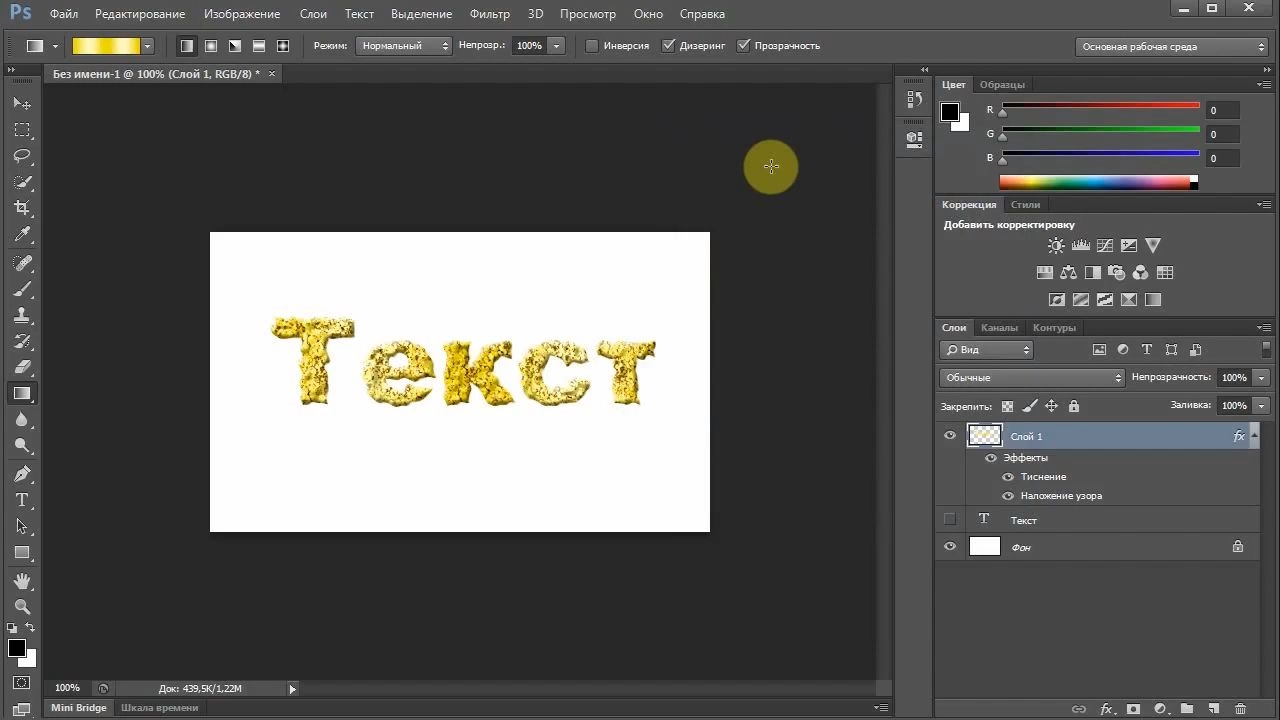
Task: Select the Zoom tool
Action: click(x=22, y=607)
